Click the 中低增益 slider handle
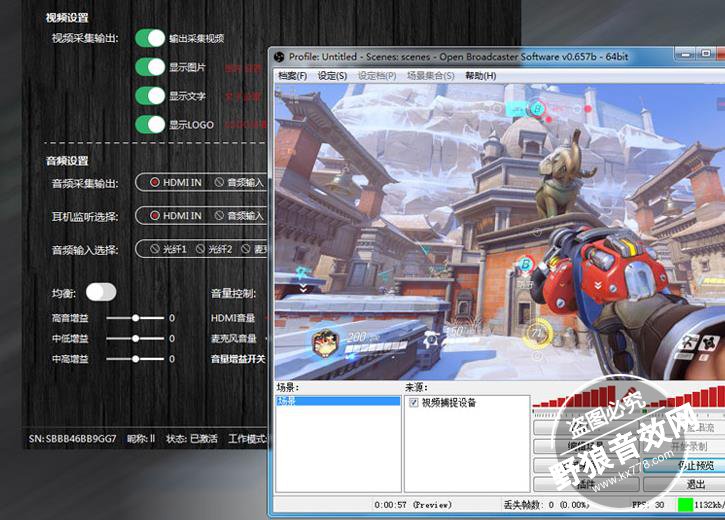 (135, 338)
